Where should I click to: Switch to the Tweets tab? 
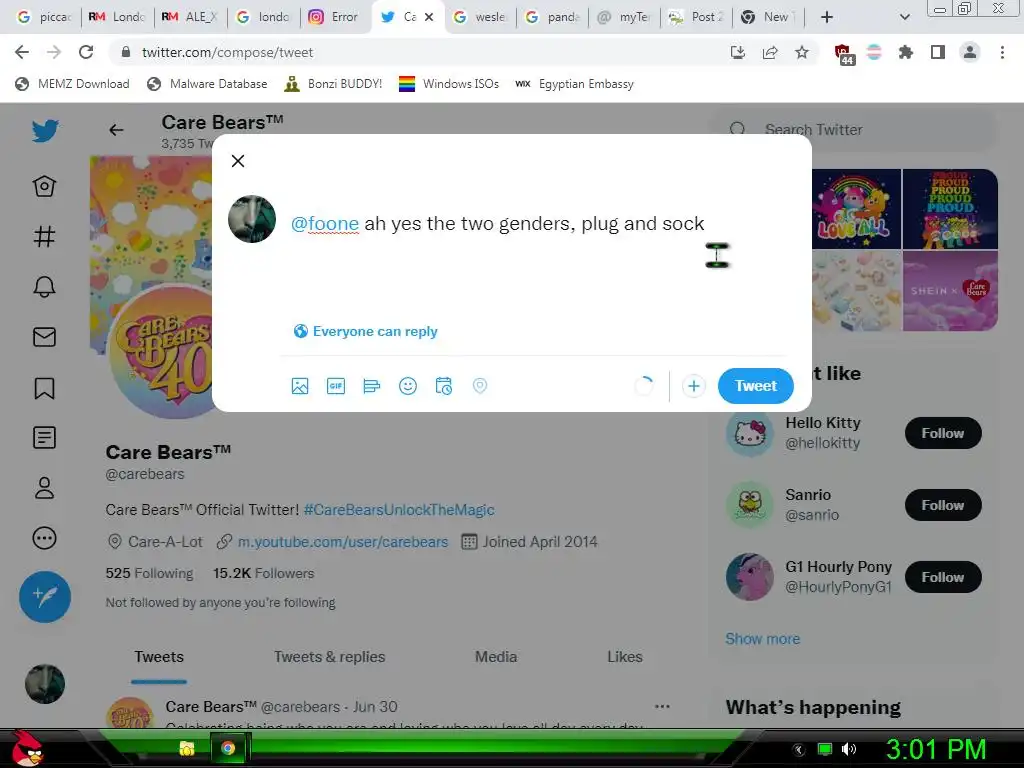(x=159, y=657)
